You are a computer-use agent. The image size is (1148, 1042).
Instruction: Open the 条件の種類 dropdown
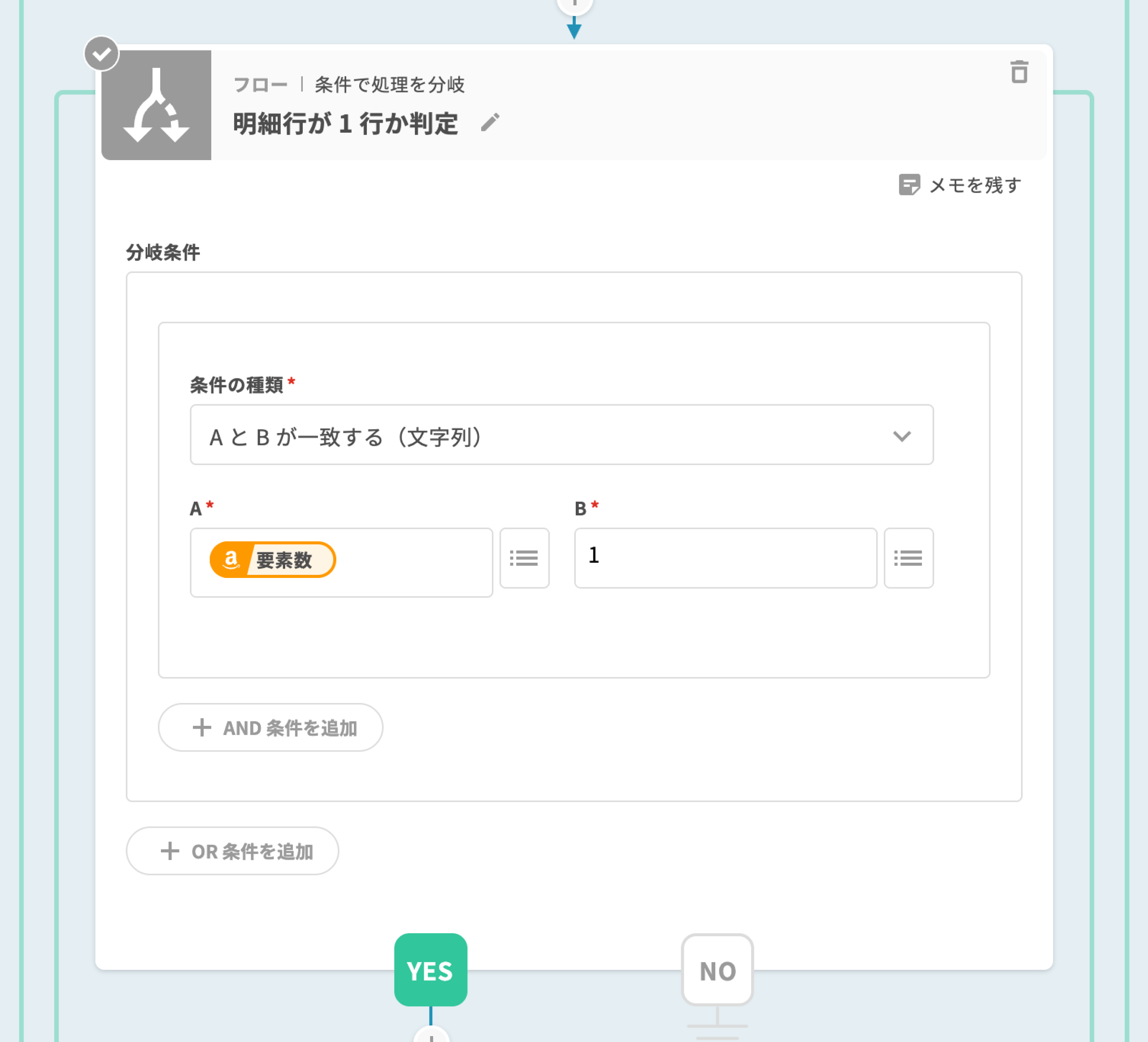[561, 435]
